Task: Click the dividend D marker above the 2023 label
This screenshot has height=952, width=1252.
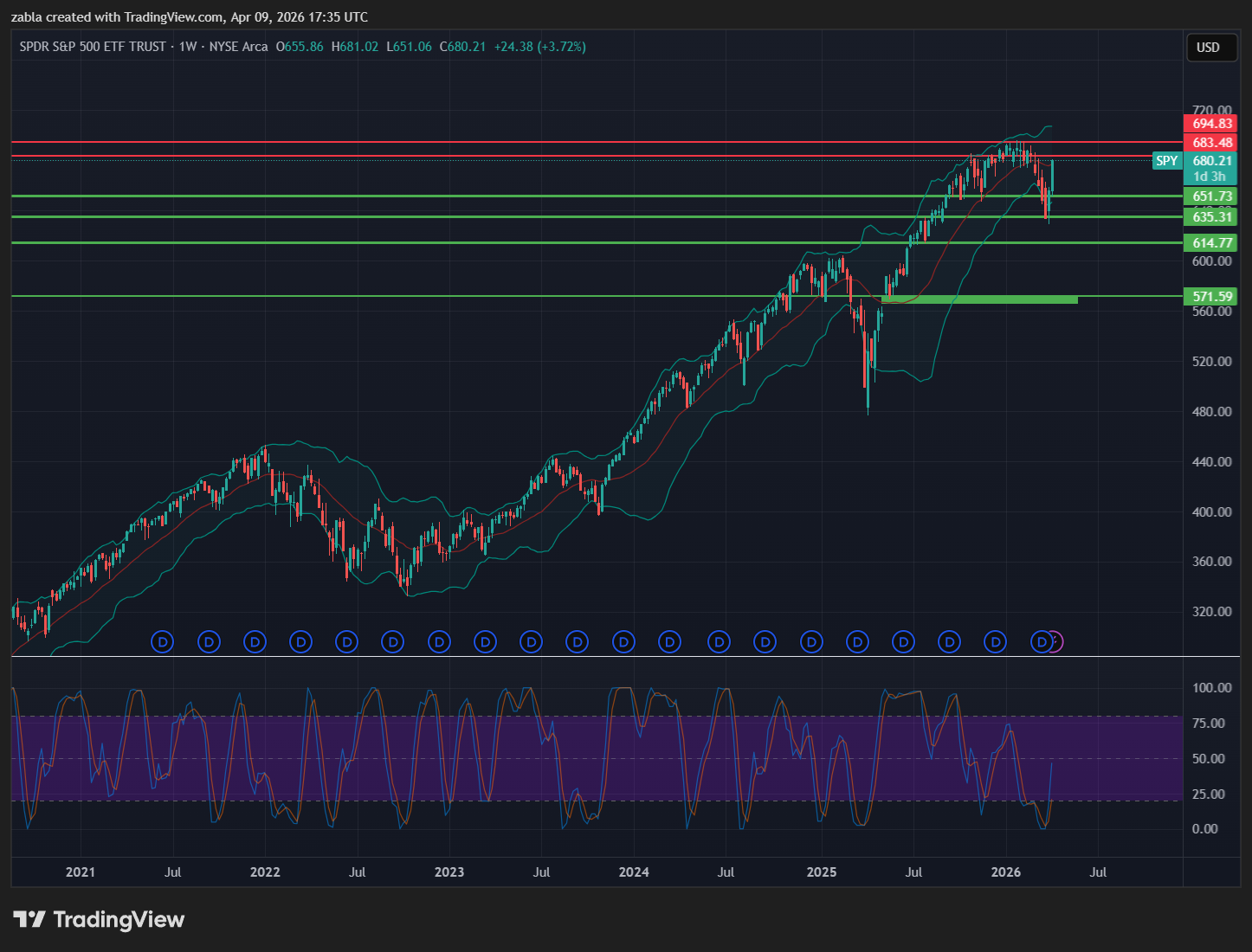Action: click(x=440, y=642)
